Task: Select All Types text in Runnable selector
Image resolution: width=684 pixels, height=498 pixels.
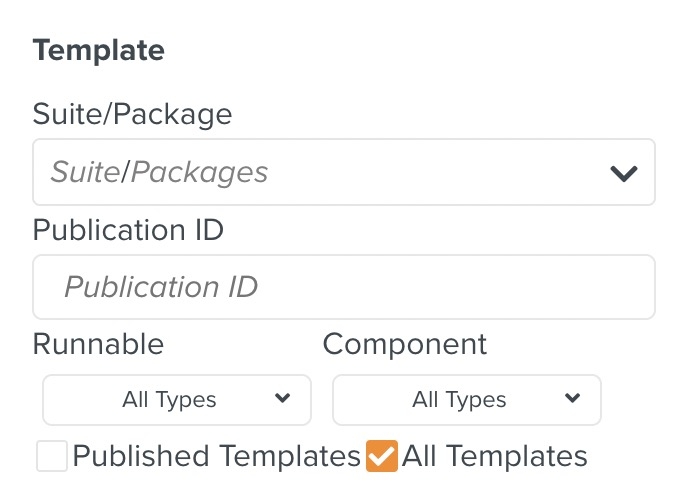Action: click(169, 400)
